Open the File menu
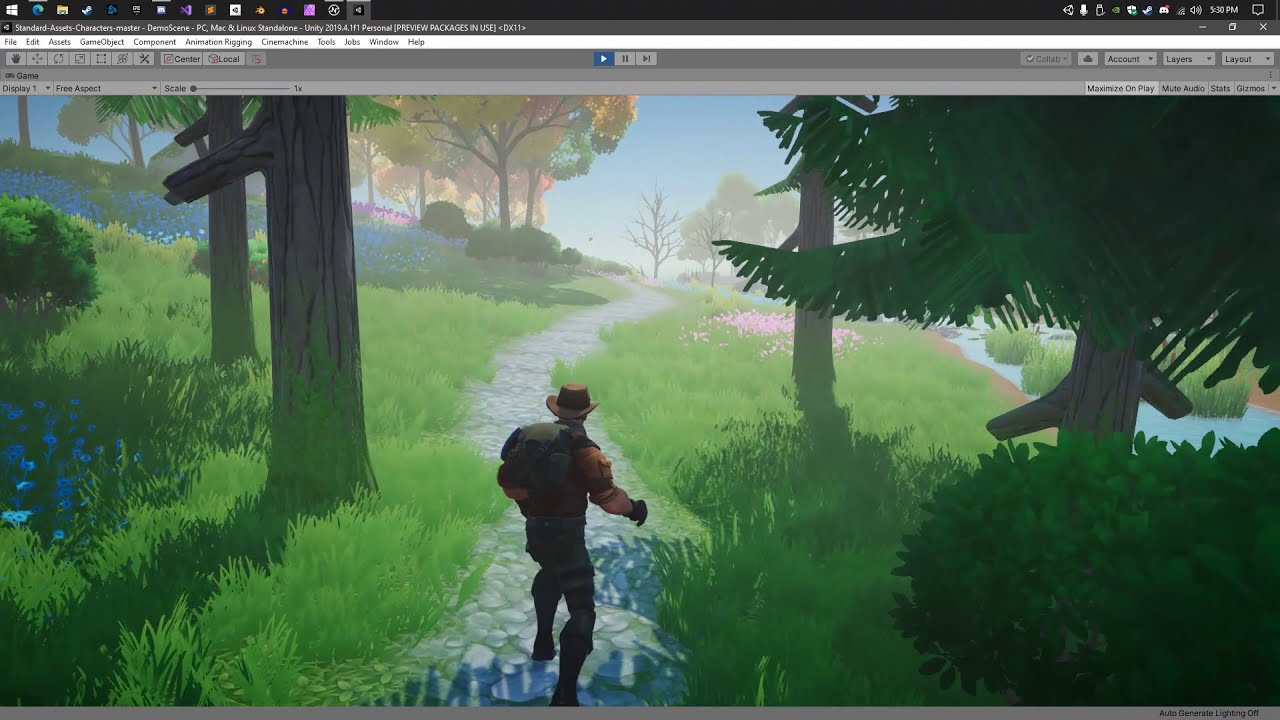 pos(10,42)
